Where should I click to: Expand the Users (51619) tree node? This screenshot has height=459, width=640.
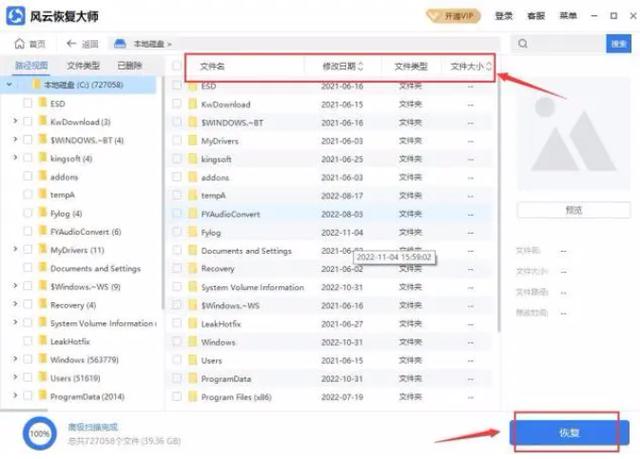pos(15,378)
